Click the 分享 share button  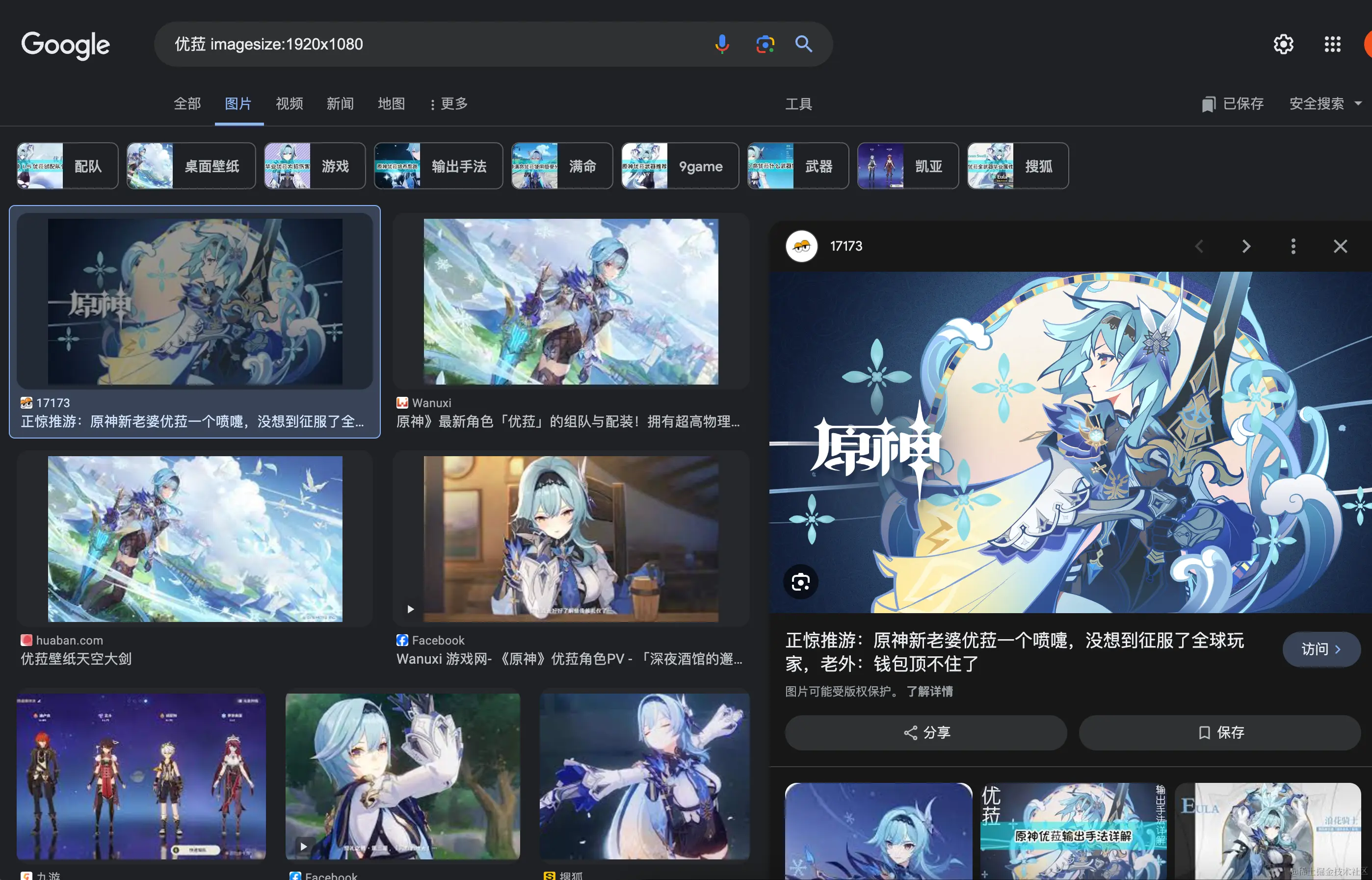point(925,732)
